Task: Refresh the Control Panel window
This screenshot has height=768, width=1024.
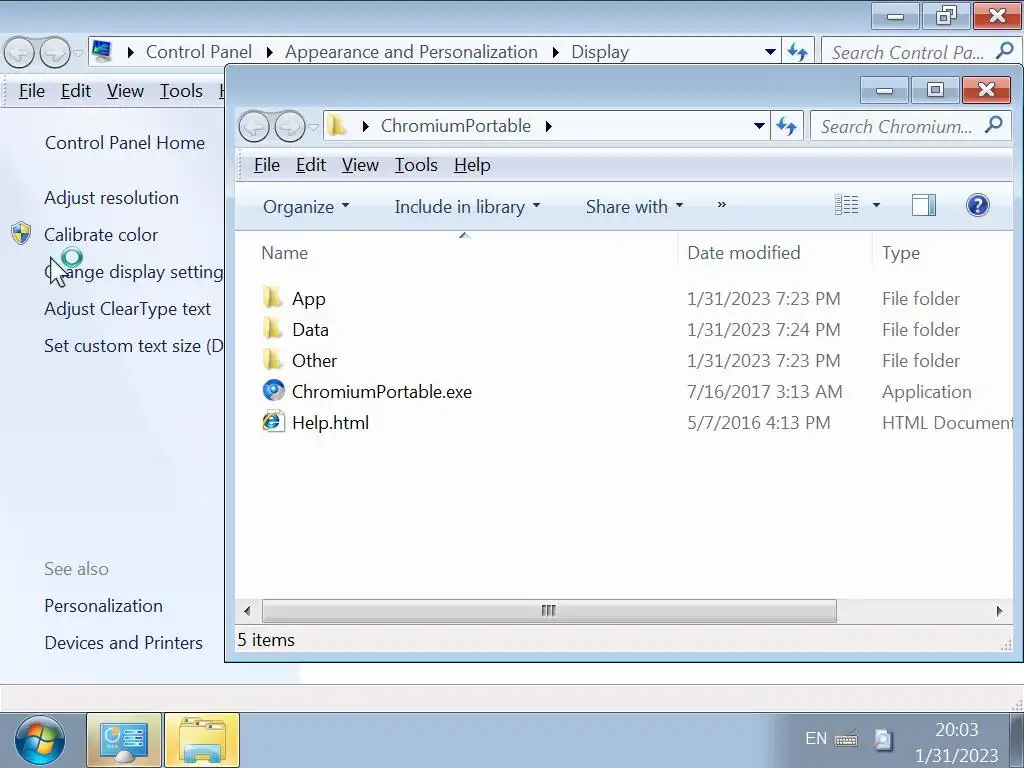Action: pos(797,52)
